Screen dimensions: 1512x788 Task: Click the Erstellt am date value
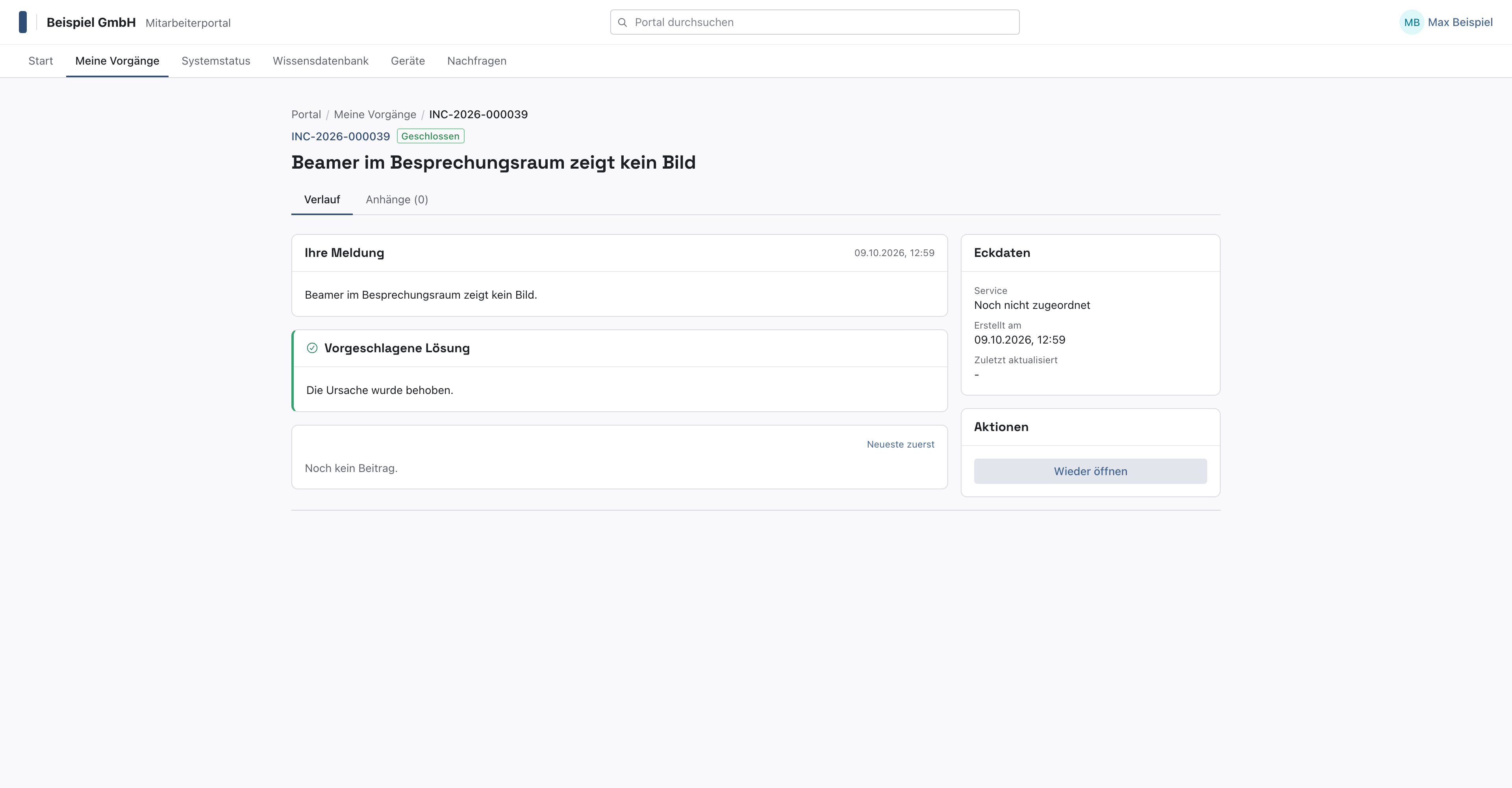[1019, 340]
